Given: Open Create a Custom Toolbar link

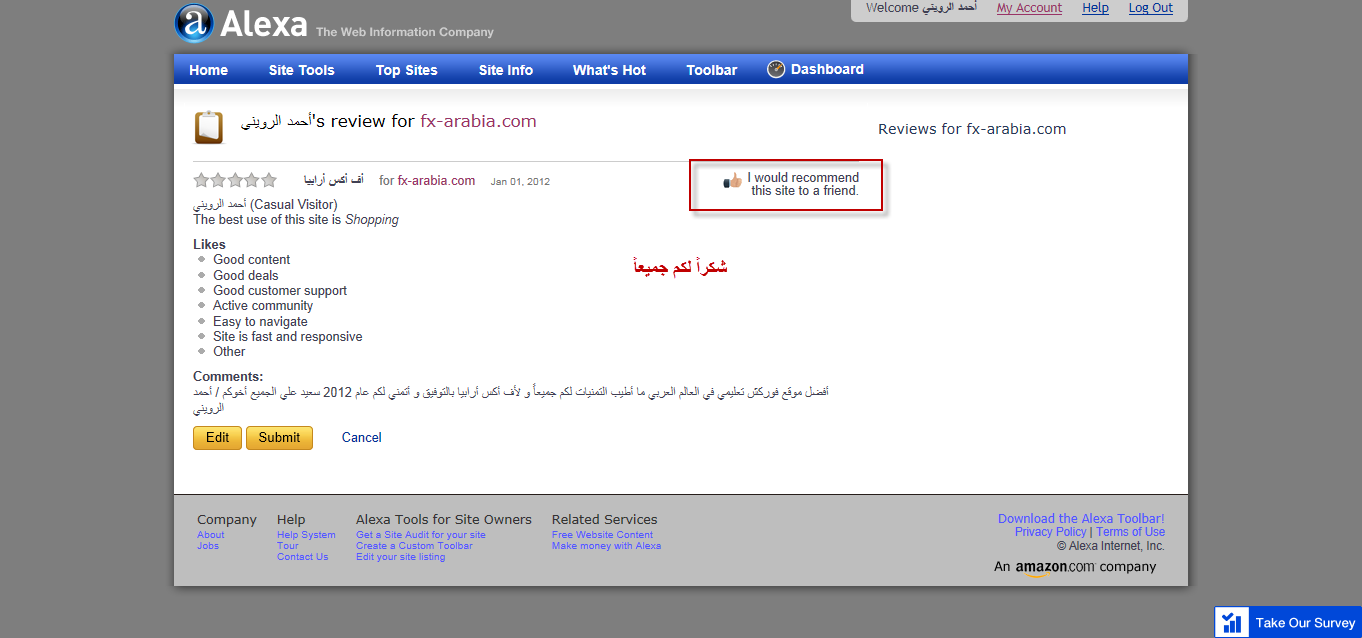Looking at the screenshot, I should 414,546.
